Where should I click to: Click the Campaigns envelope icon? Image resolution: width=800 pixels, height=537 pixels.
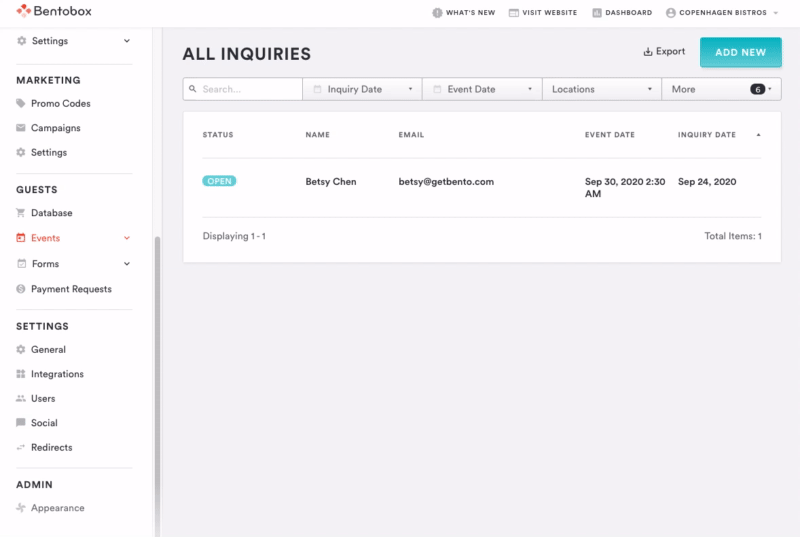tap(20, 127)
